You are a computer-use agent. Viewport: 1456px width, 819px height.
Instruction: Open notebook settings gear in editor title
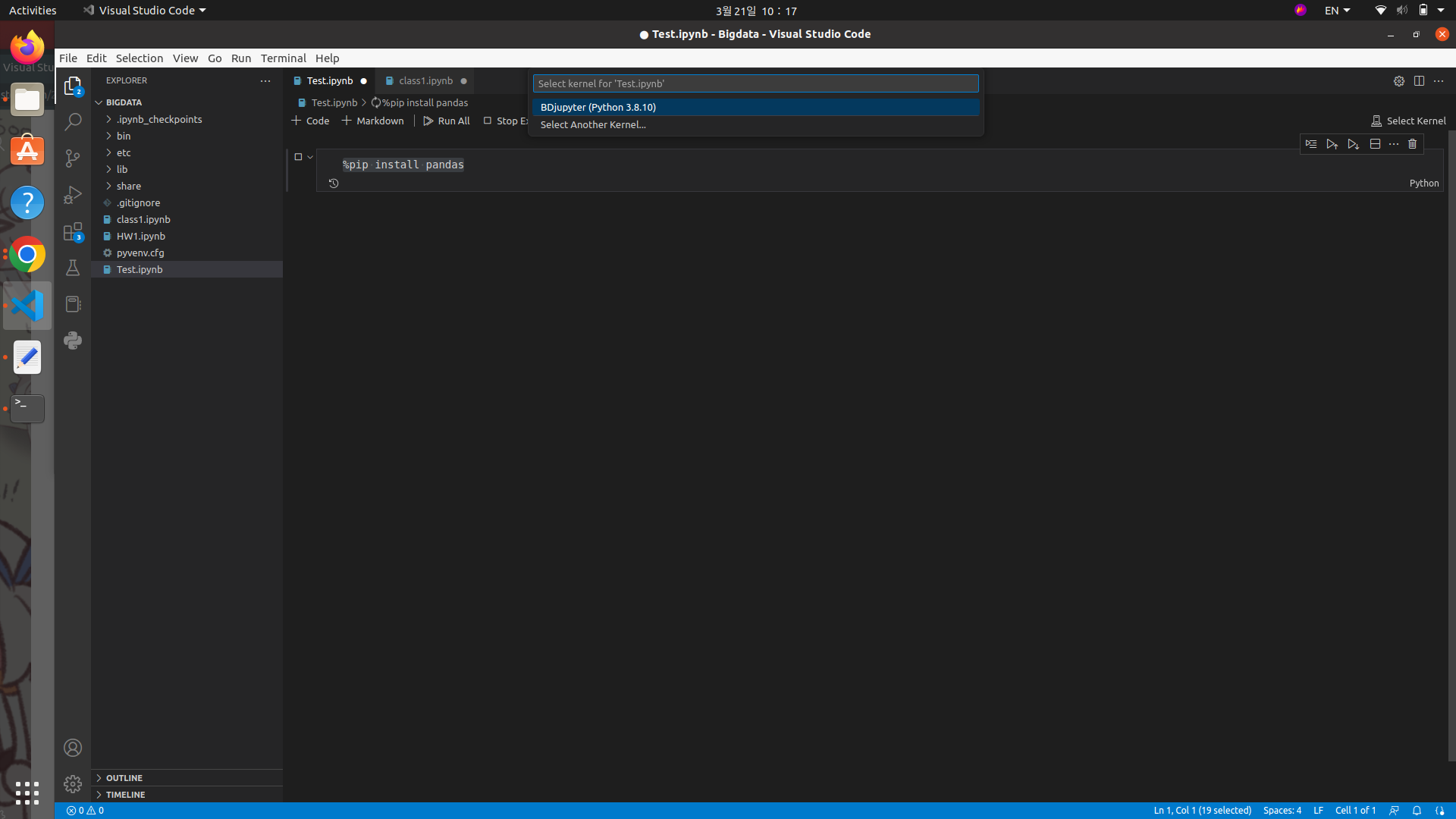(x=1399, y=81)
